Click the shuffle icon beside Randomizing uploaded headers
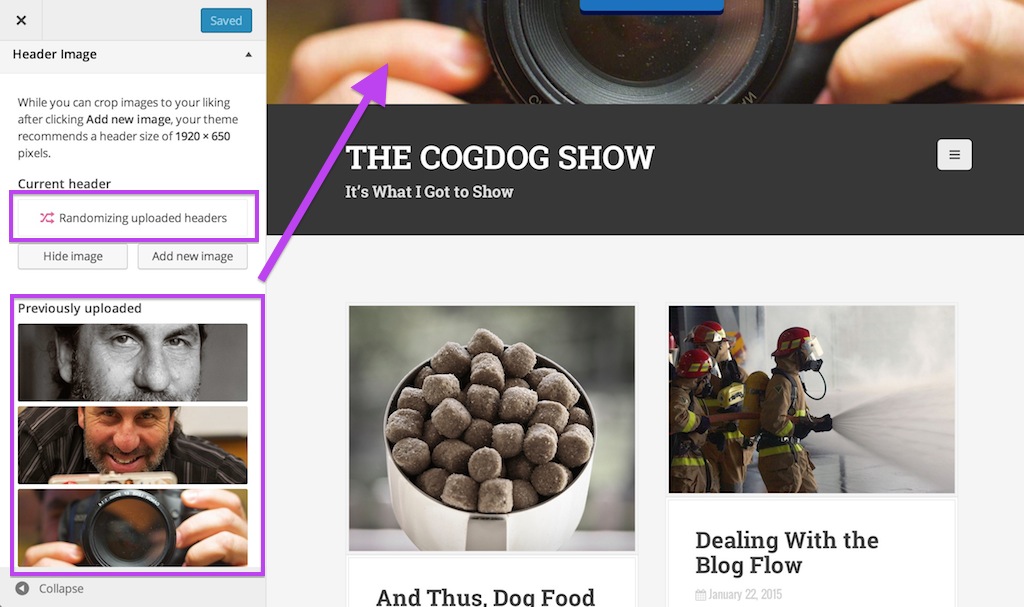The height and width of the screenshot is (607, 1024). click(47, 218)
